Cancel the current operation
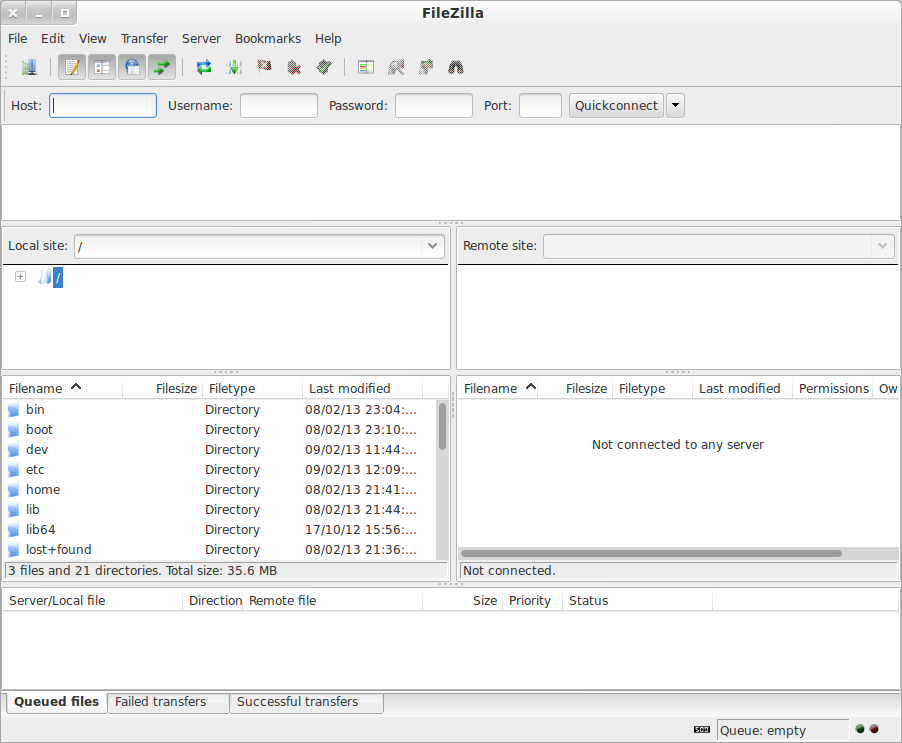The width and height of the screenshot is (902, 743). (x=264, y=66)
